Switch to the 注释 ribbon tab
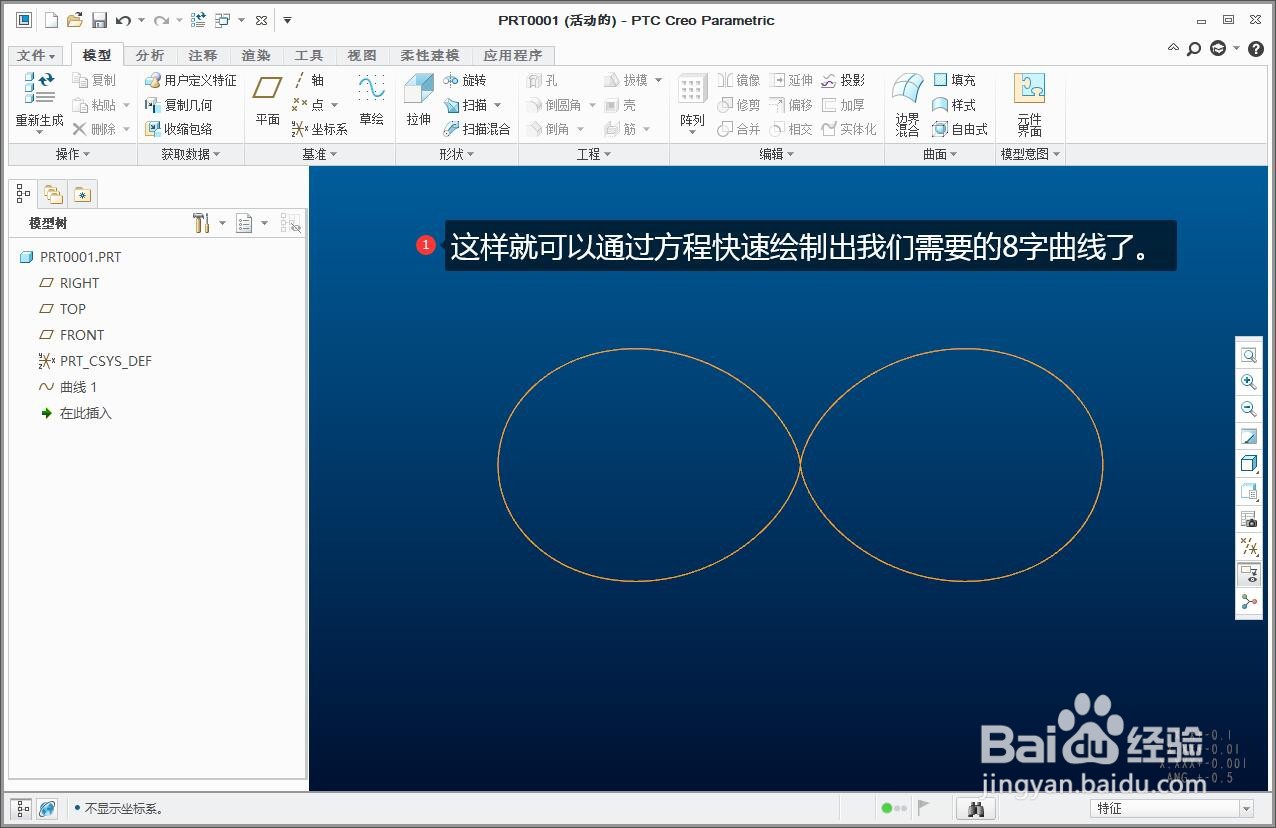The width and height of the screenshot is (1276, 828). pos(203,56)
